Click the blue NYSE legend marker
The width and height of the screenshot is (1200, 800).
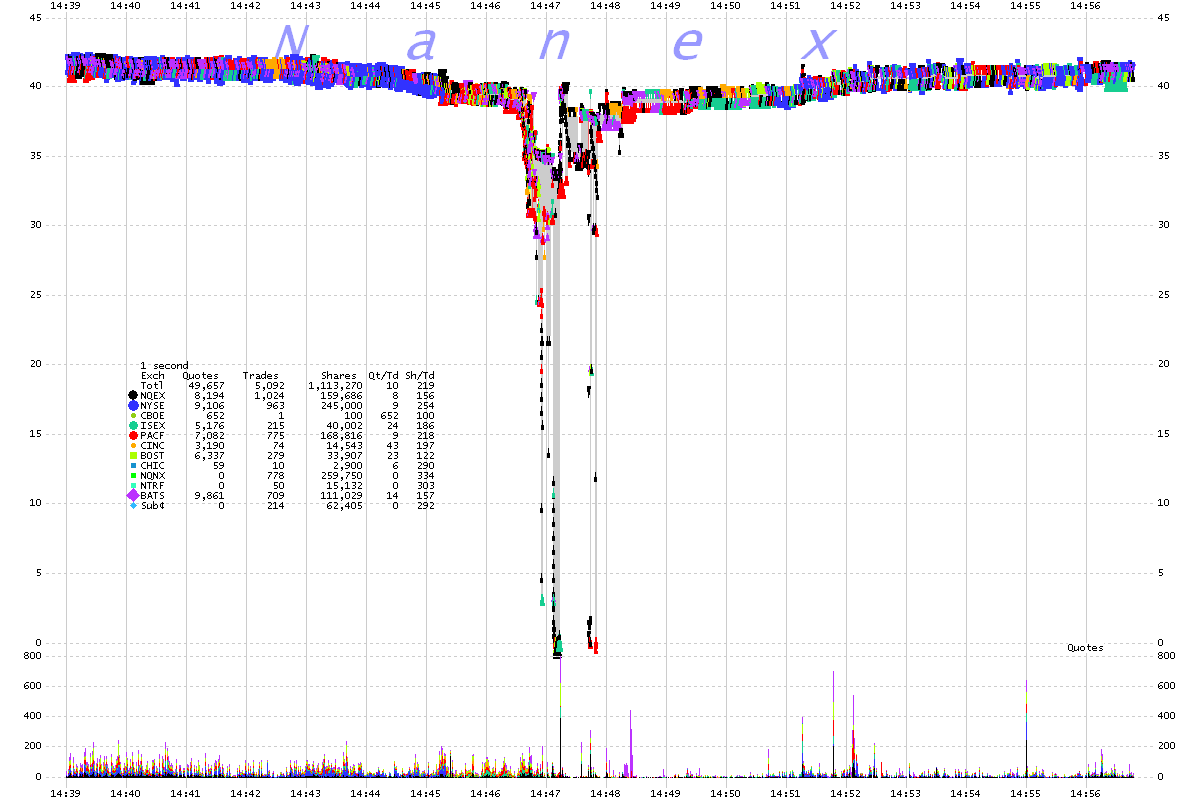[x=133, y=405]
